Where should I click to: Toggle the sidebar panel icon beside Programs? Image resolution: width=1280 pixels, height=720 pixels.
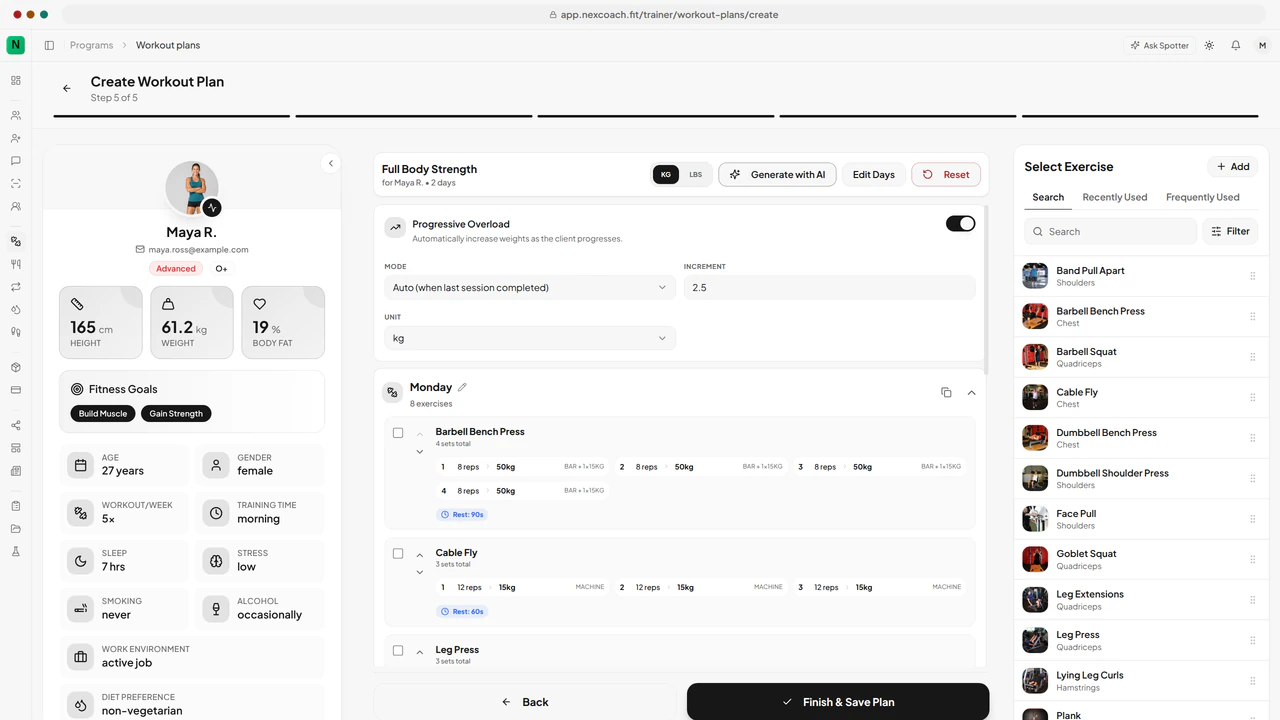point(49,45)
